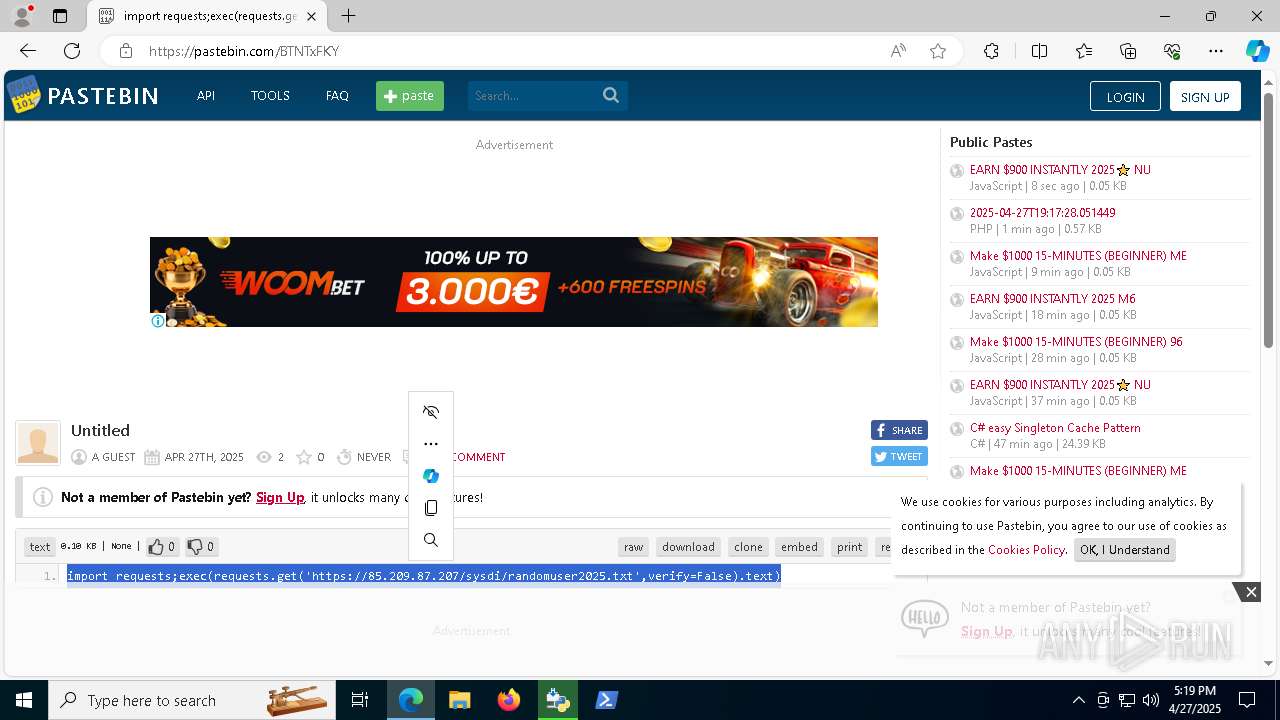Click the browser back arrow
This screenshot has width=1280, height=720.
(28, 51)
